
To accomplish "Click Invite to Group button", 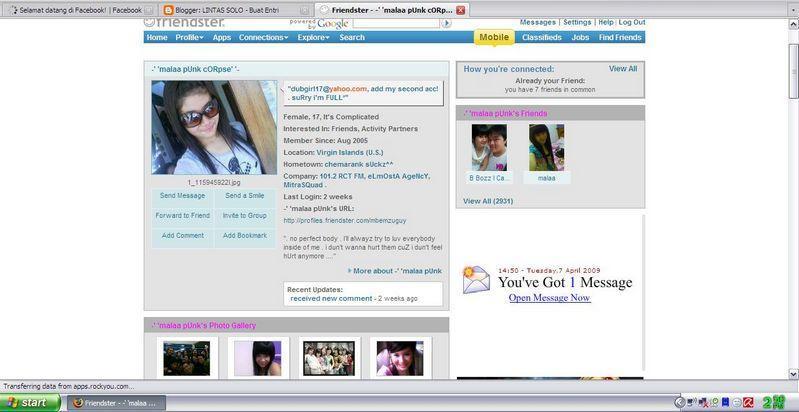I will coord(245,215).
